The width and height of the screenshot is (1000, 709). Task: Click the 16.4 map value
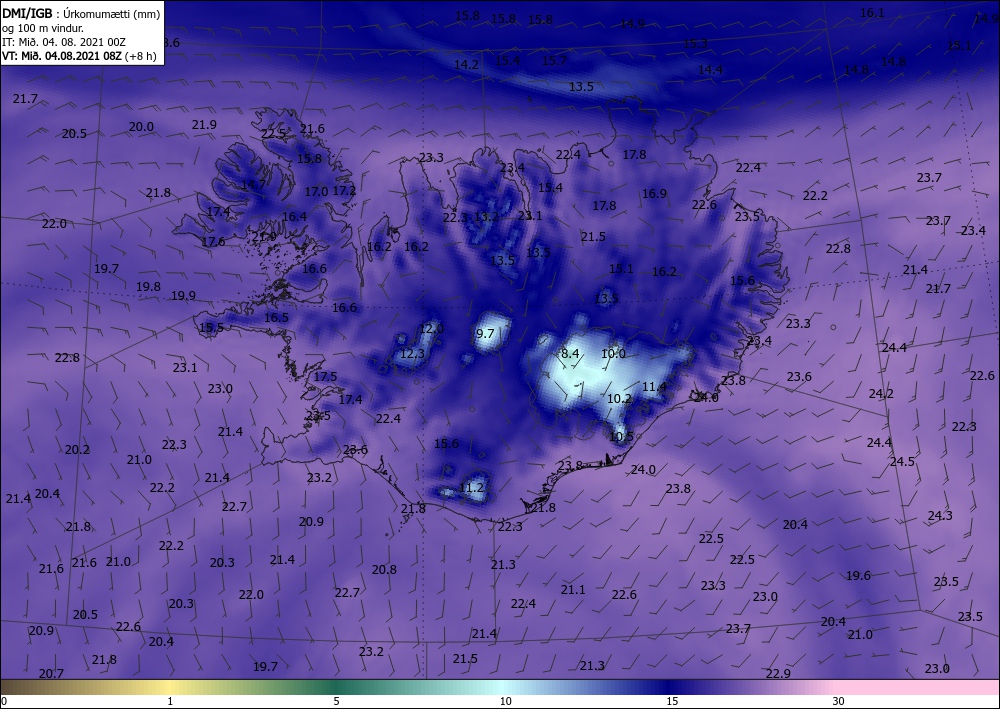[294, 217]
